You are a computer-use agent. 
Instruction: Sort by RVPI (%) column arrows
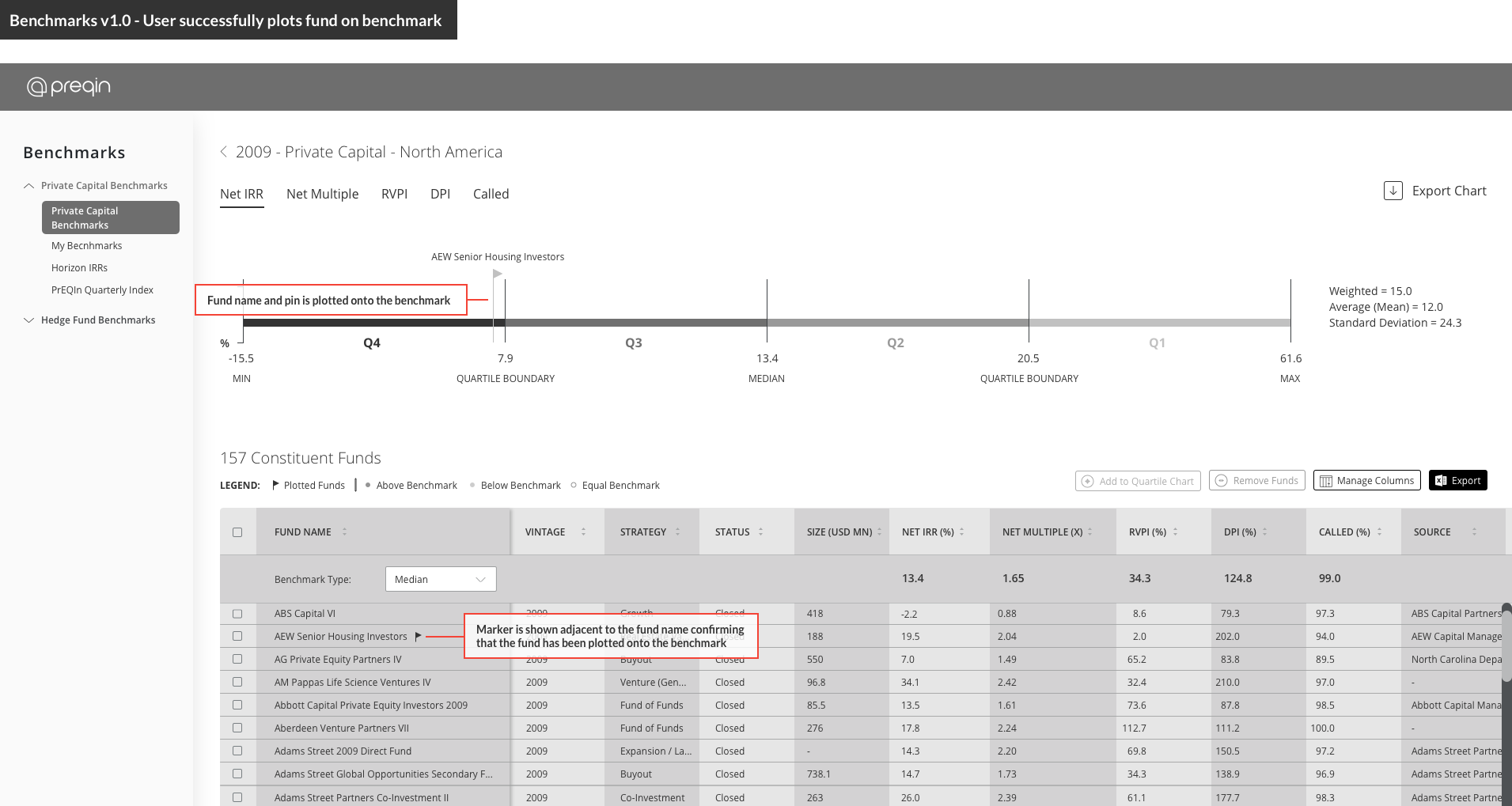(1175, 532)
